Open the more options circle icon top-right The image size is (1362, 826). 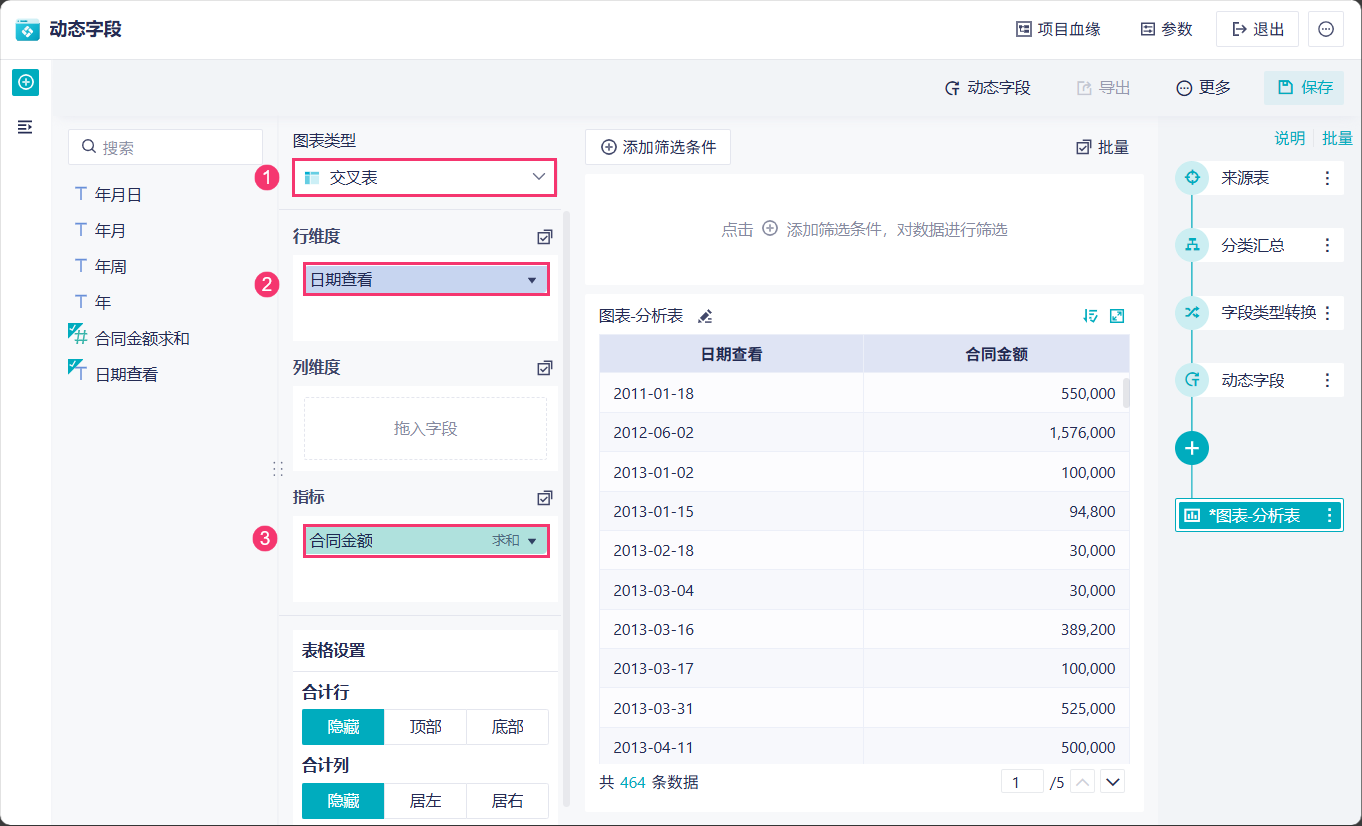1326,29
